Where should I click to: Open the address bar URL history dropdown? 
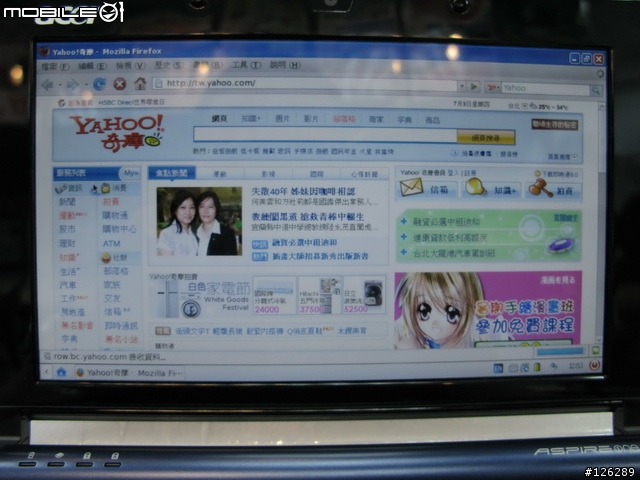(x=462, y=86)
